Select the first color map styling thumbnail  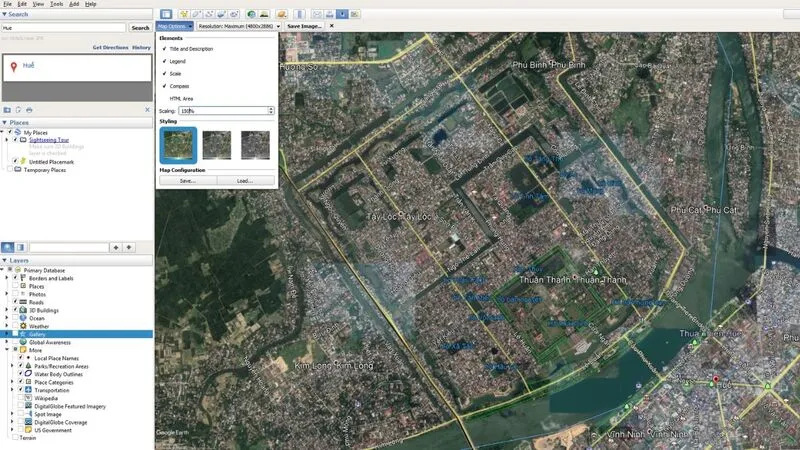(178, 145)
